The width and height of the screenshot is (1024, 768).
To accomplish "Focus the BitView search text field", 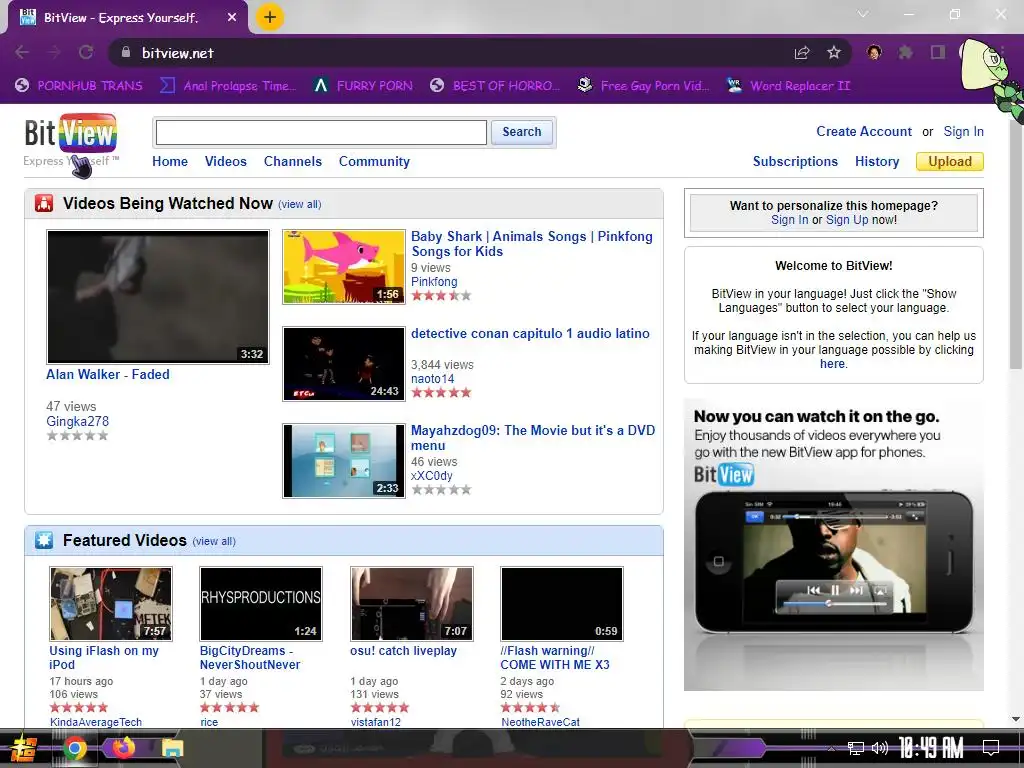I will 321,133.
